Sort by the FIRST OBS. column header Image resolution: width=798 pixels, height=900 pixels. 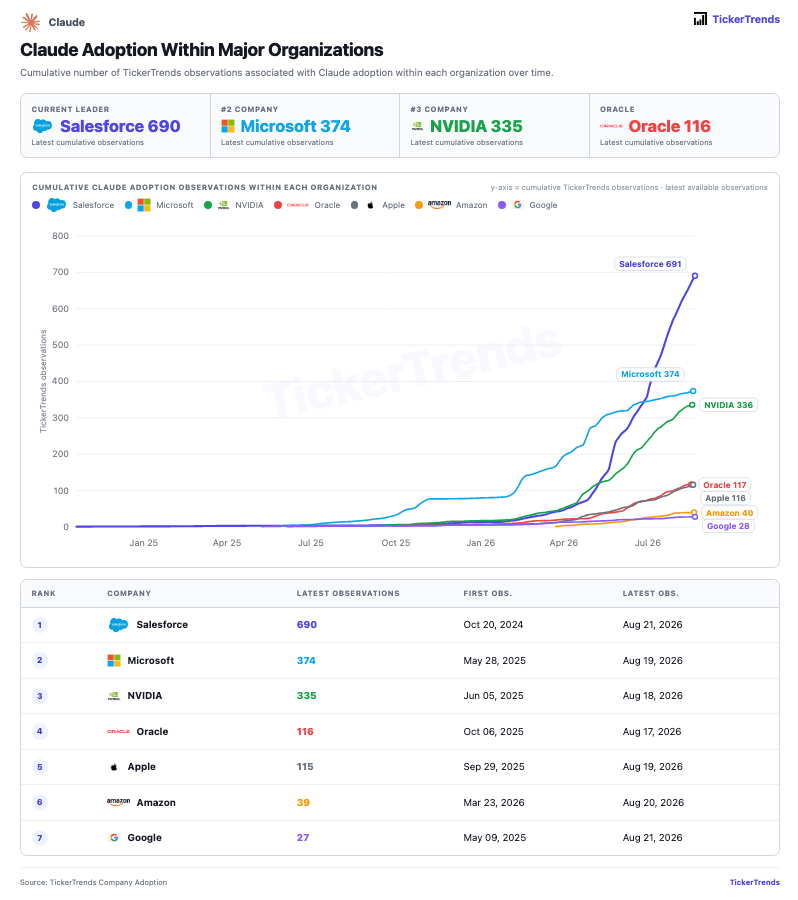(x=487, y=593)
